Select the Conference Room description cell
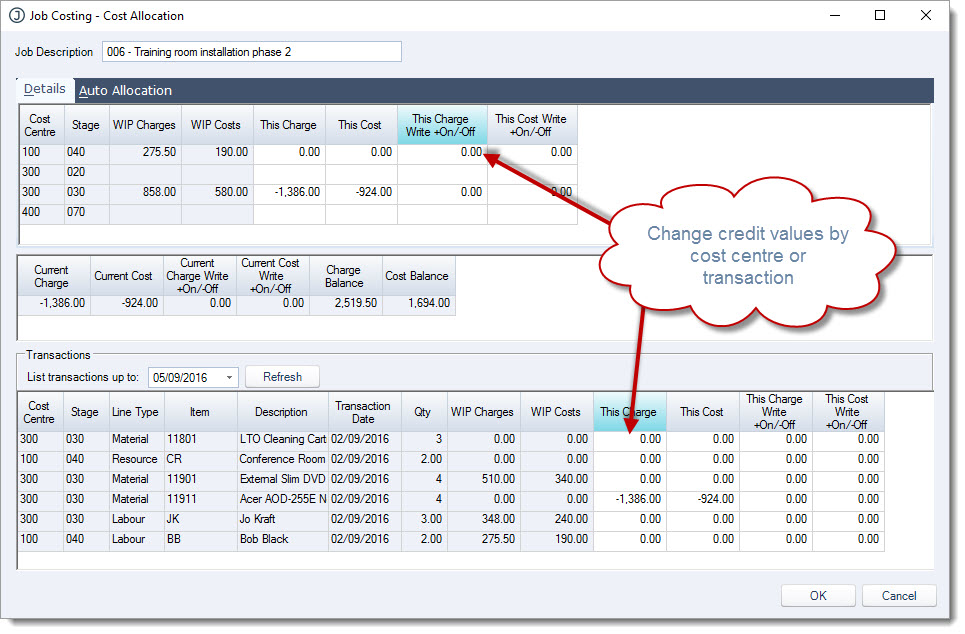The image size is (965, 634). click(x=282, y=459)
